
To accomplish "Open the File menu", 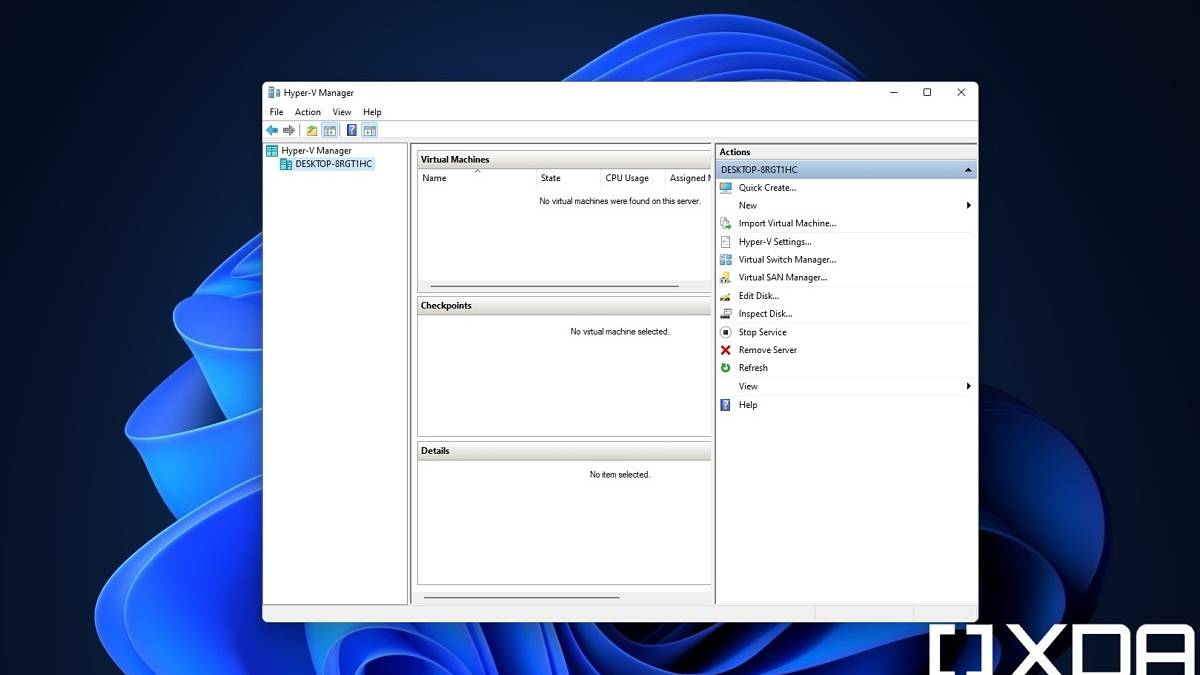I will pos(276,112).
